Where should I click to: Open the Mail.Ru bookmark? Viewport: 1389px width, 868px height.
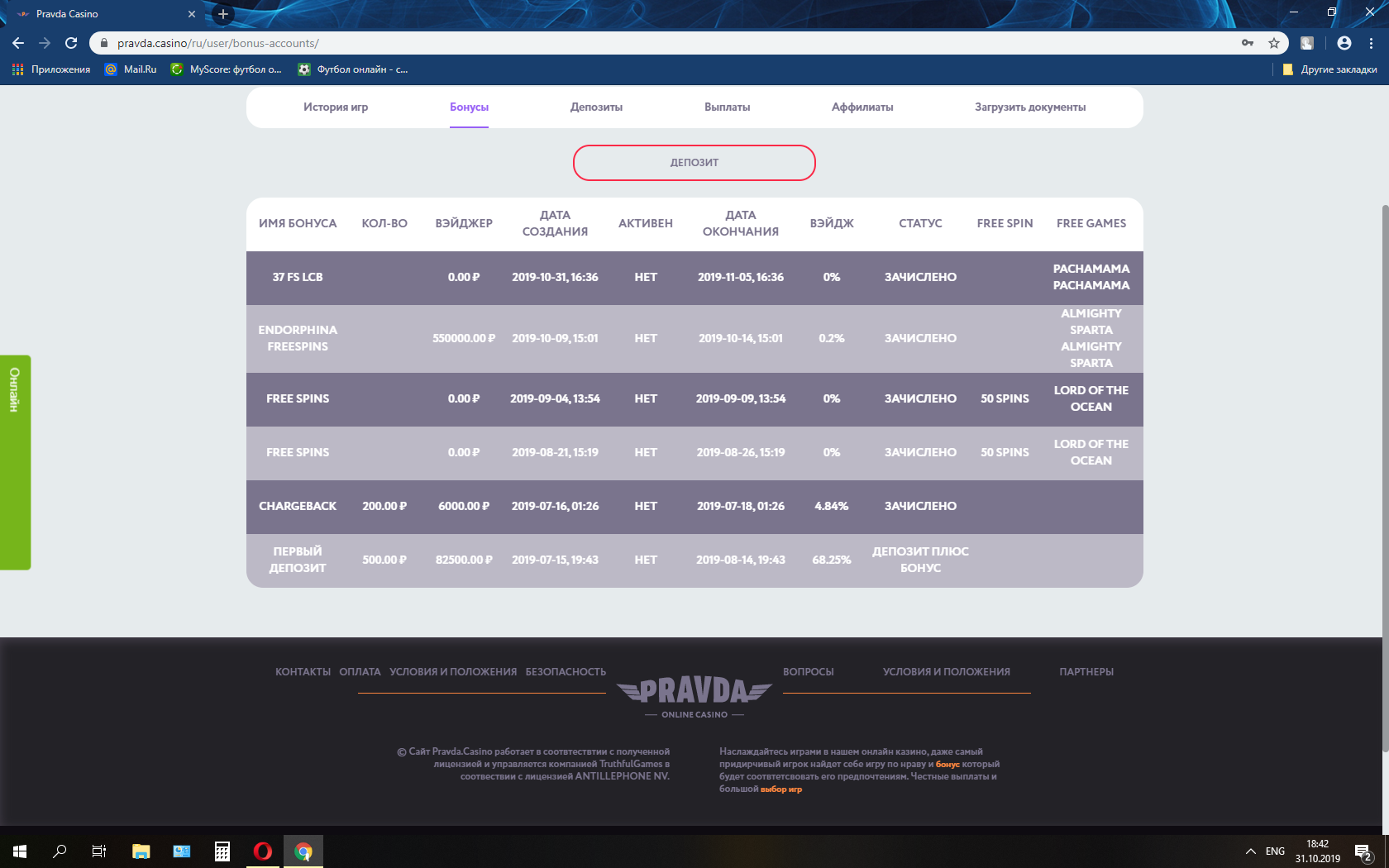(x=131, y=69)
